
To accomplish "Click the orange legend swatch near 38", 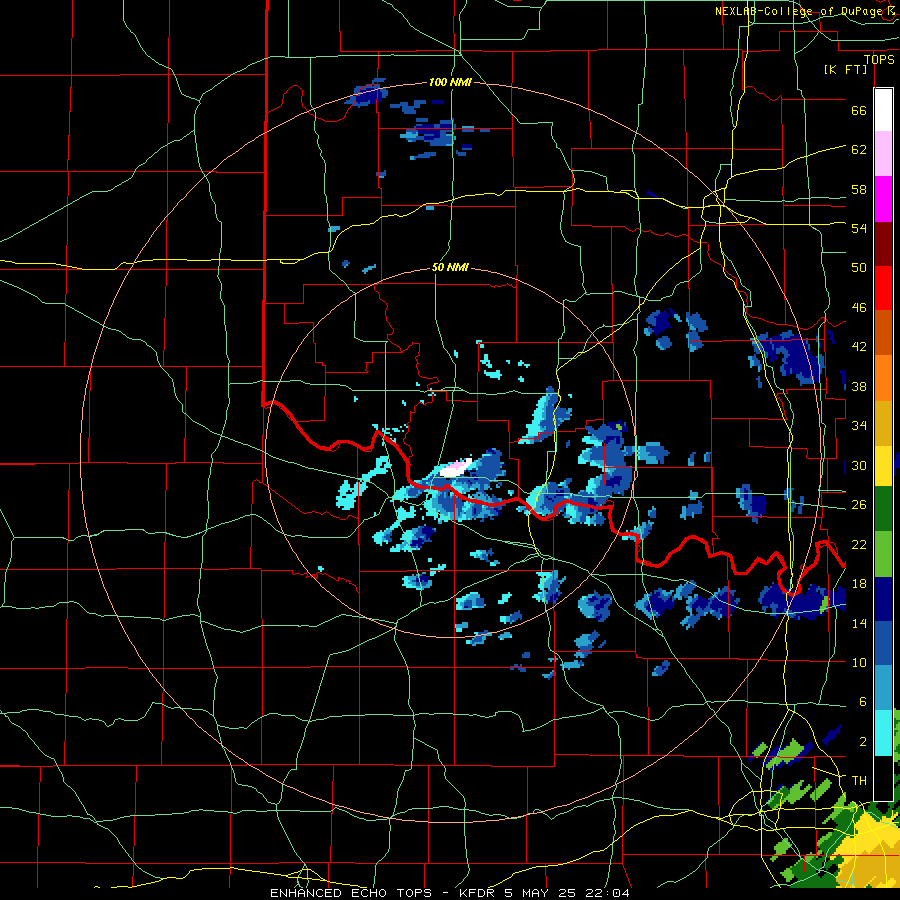I will tap(883, 378).
